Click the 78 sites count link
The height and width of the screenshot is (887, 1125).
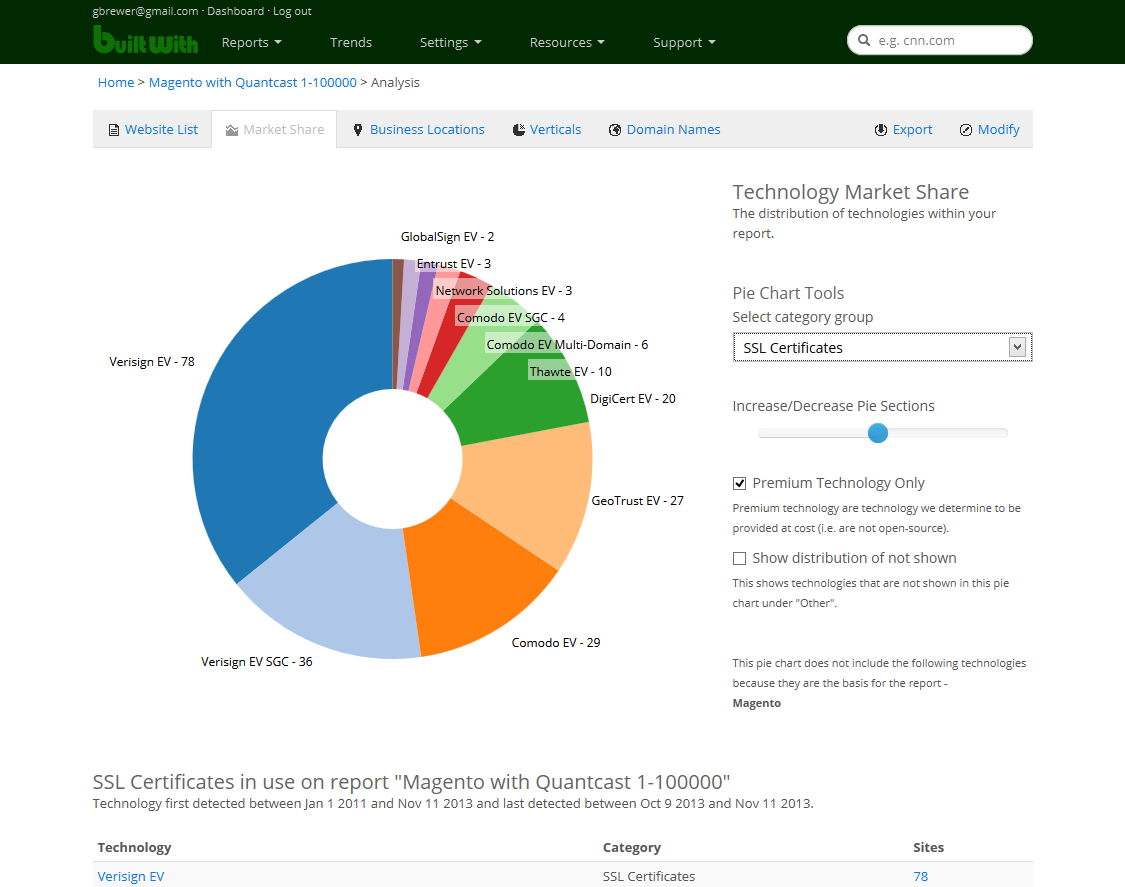click(921, 876)
